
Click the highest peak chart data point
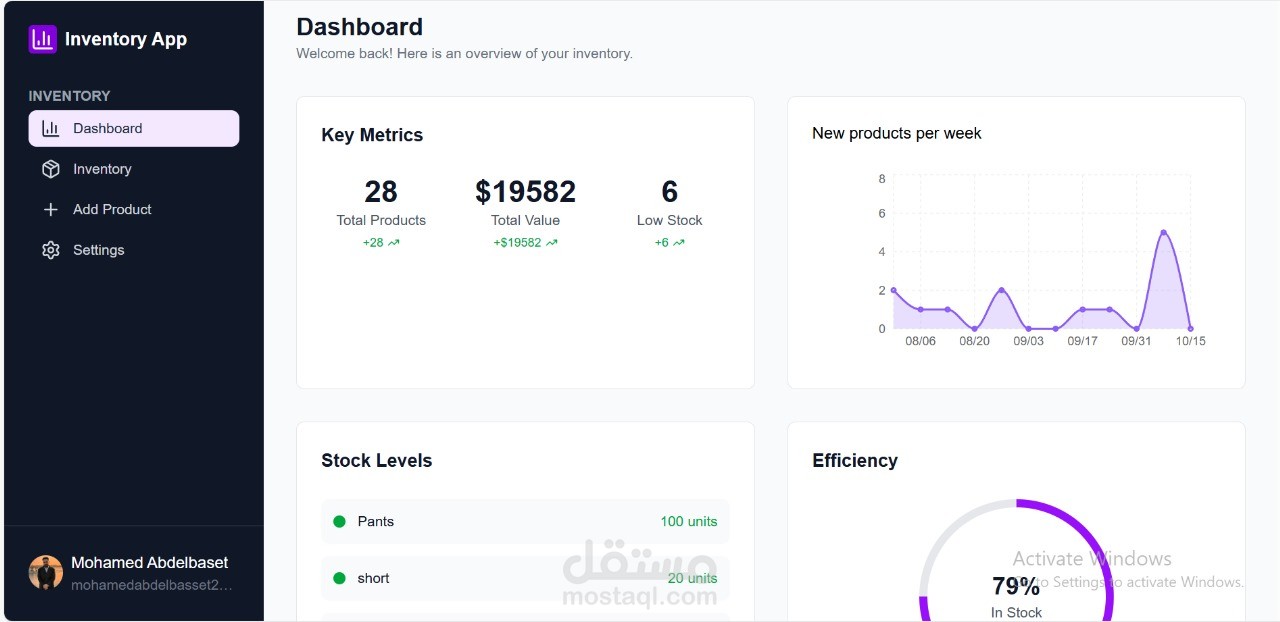click(1163, 232)
